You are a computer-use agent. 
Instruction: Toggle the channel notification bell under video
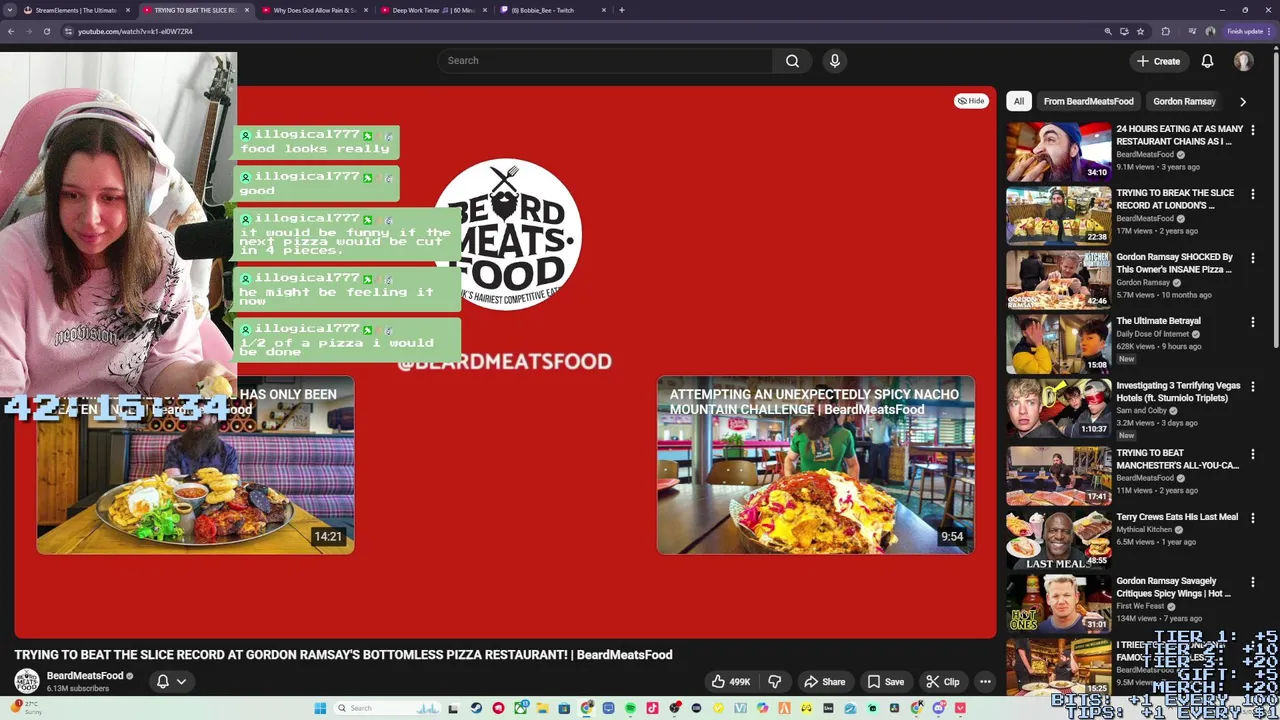point(171,682)
